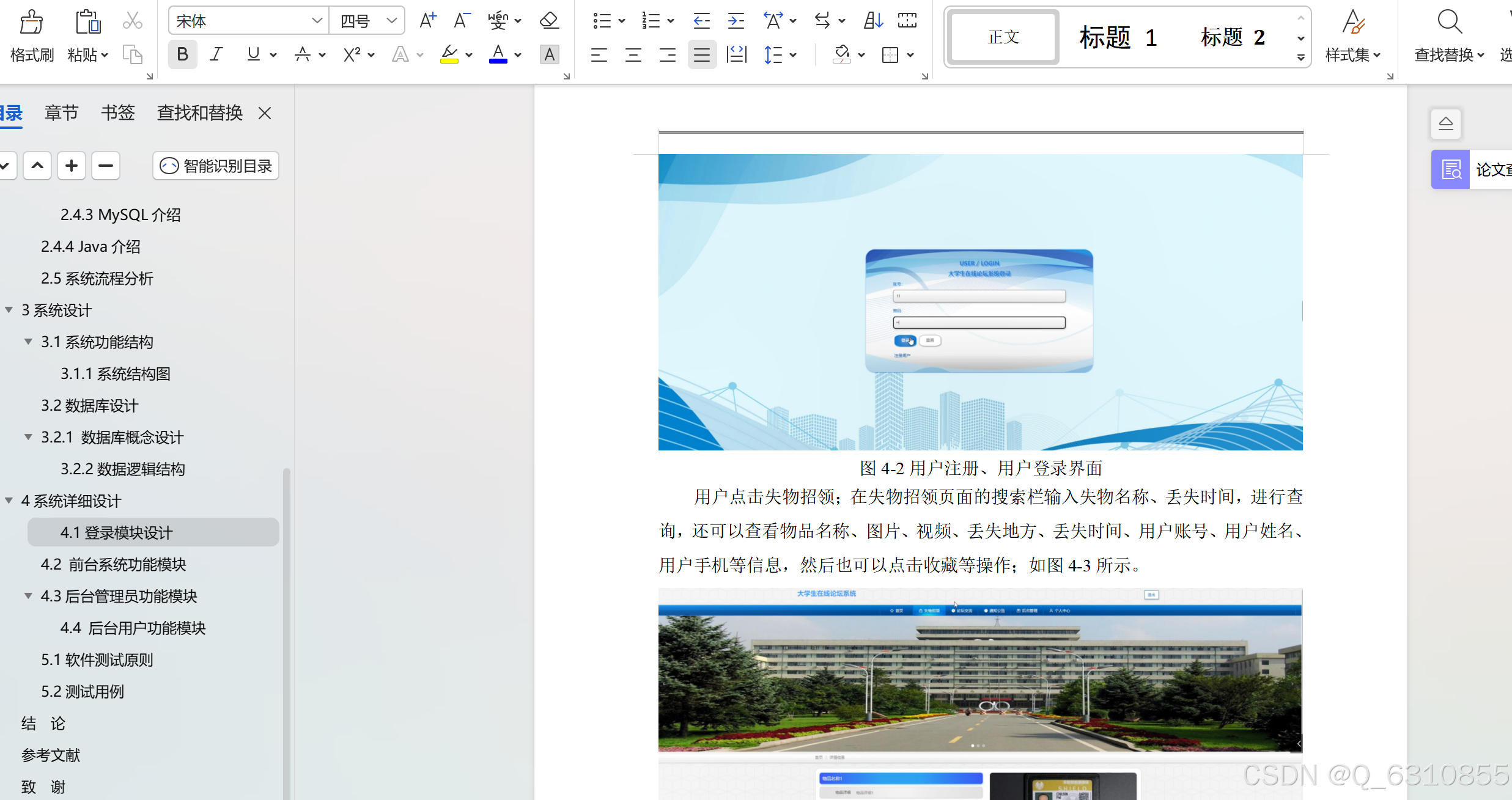This screenshot has width=1512, height=800.
Task: Click the Italic formatting icon
Action: [216, 54]
